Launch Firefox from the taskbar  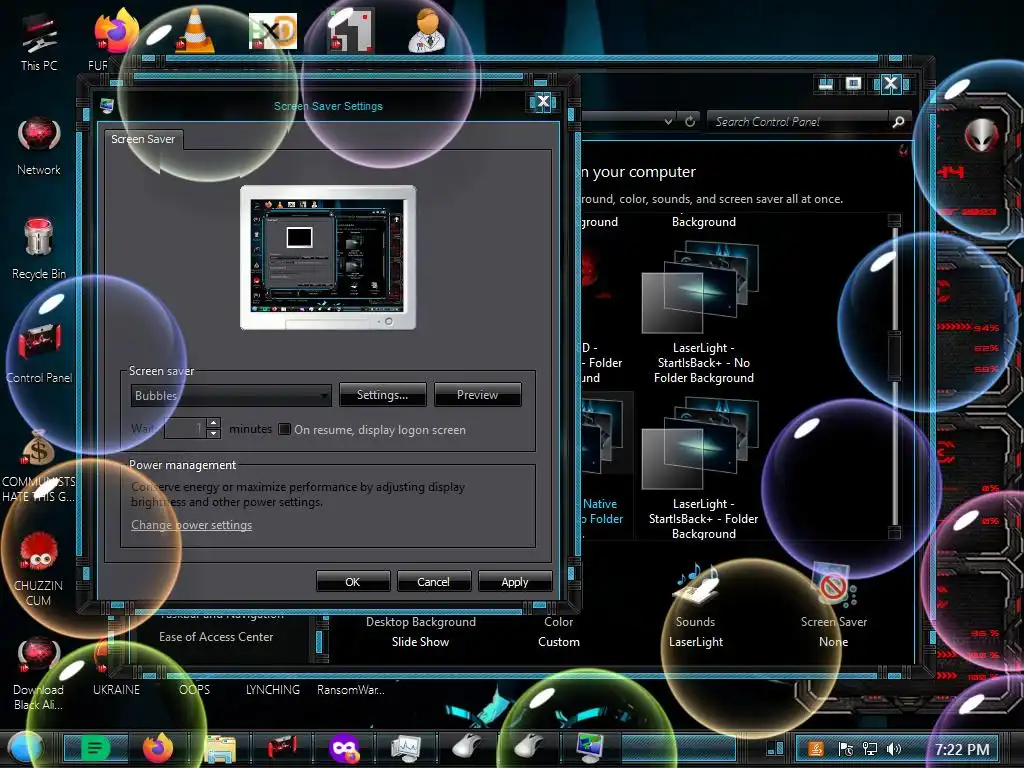click(x=158, y=748)
